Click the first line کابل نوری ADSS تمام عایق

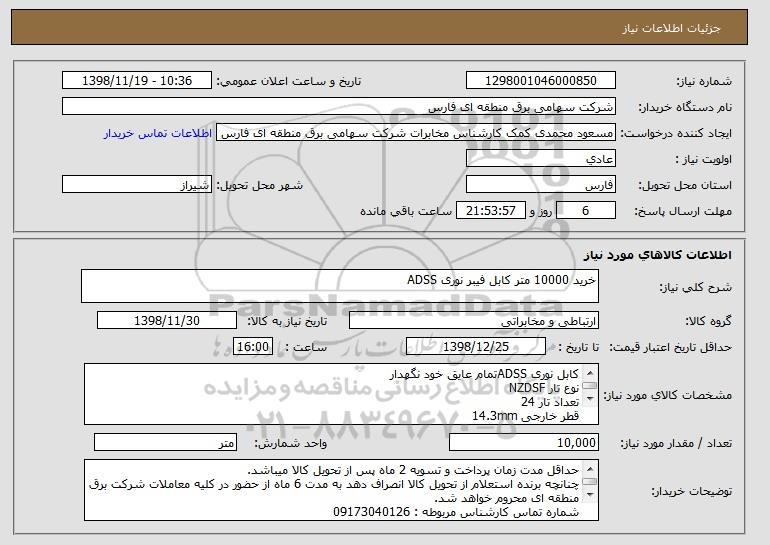[484, 374]
